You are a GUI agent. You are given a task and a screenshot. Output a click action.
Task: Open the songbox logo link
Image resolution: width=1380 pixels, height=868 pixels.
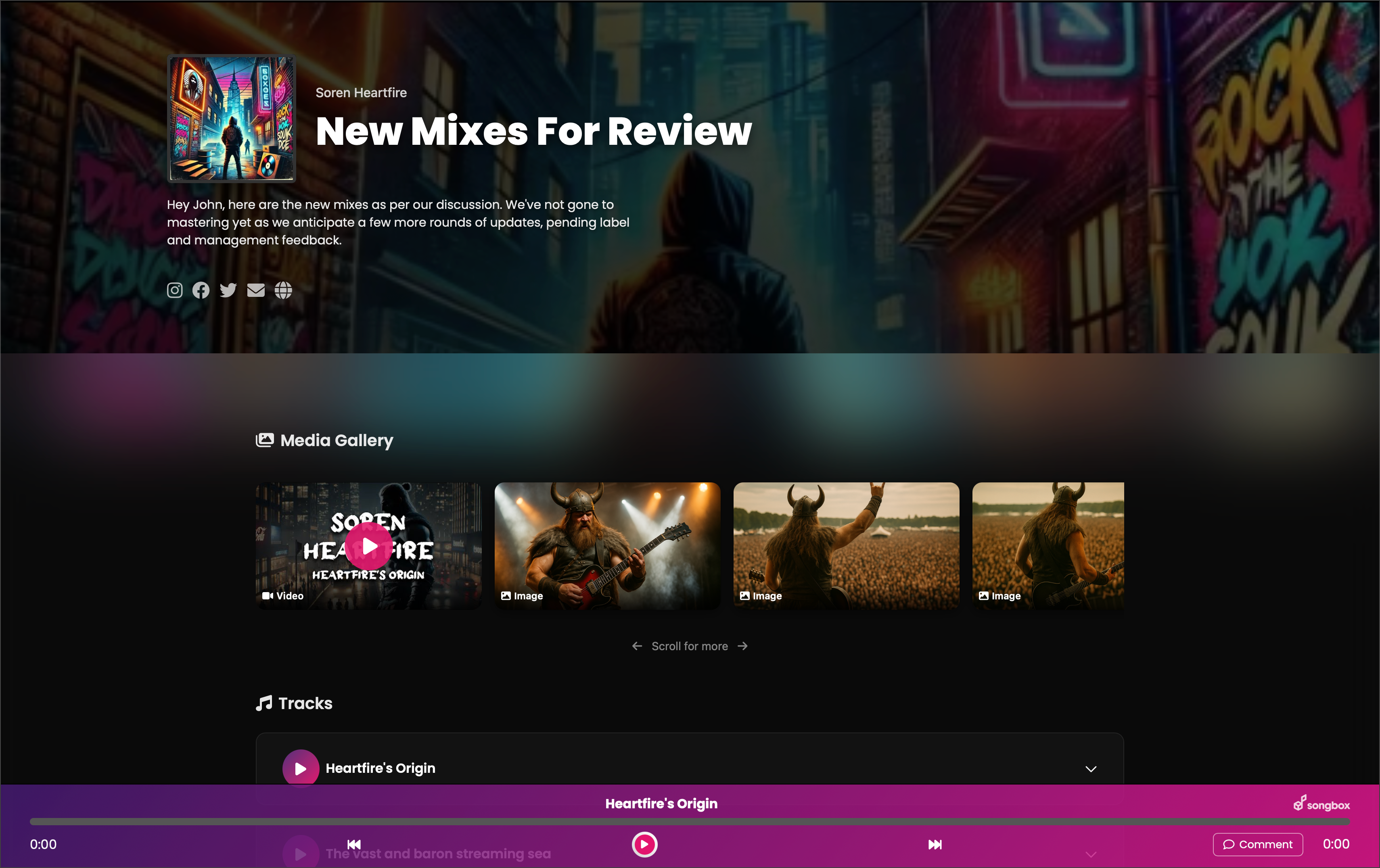coord(1321,804)
